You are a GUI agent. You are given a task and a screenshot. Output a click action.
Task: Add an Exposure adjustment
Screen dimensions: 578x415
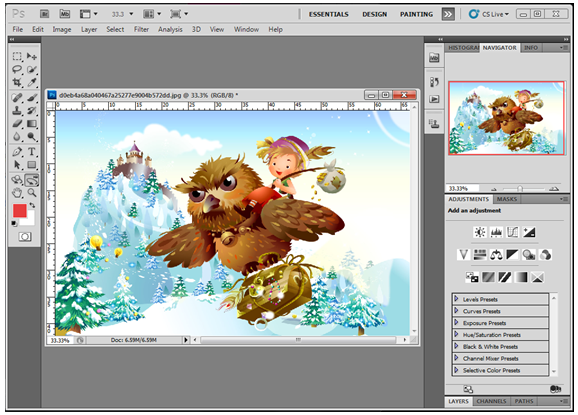coord(529,232)
